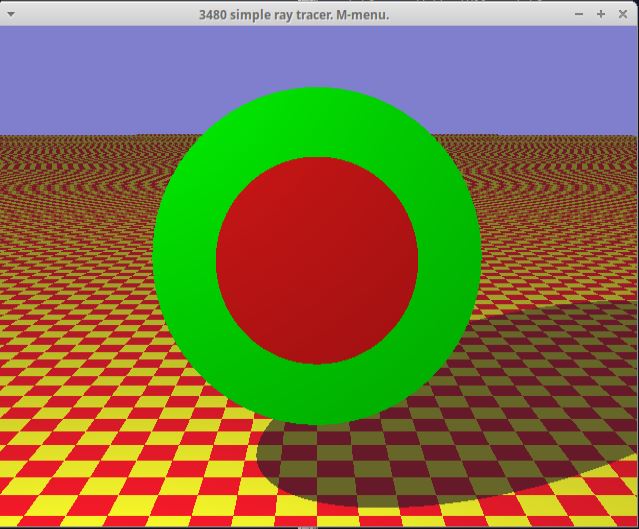Minimize the ray tracer window
The height and width of the screenshot is (529, 639).
(x=579, y=14)
